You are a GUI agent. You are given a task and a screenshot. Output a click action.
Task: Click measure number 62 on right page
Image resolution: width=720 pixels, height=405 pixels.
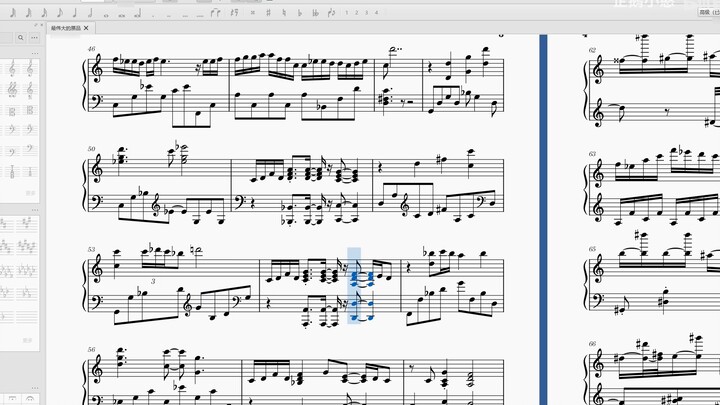tap(592, 50)
